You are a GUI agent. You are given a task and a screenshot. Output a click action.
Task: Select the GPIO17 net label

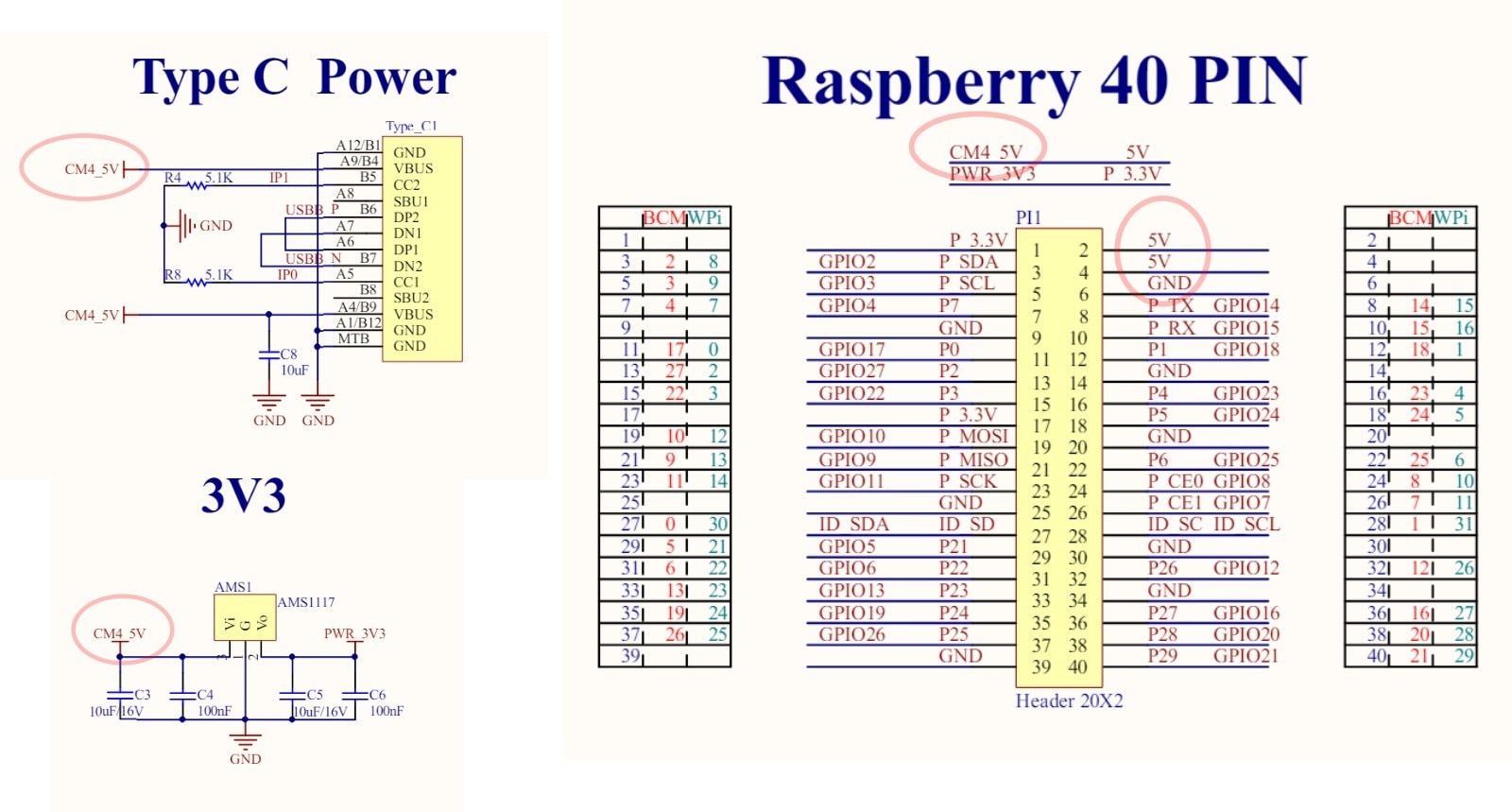[x=851, y=350]
